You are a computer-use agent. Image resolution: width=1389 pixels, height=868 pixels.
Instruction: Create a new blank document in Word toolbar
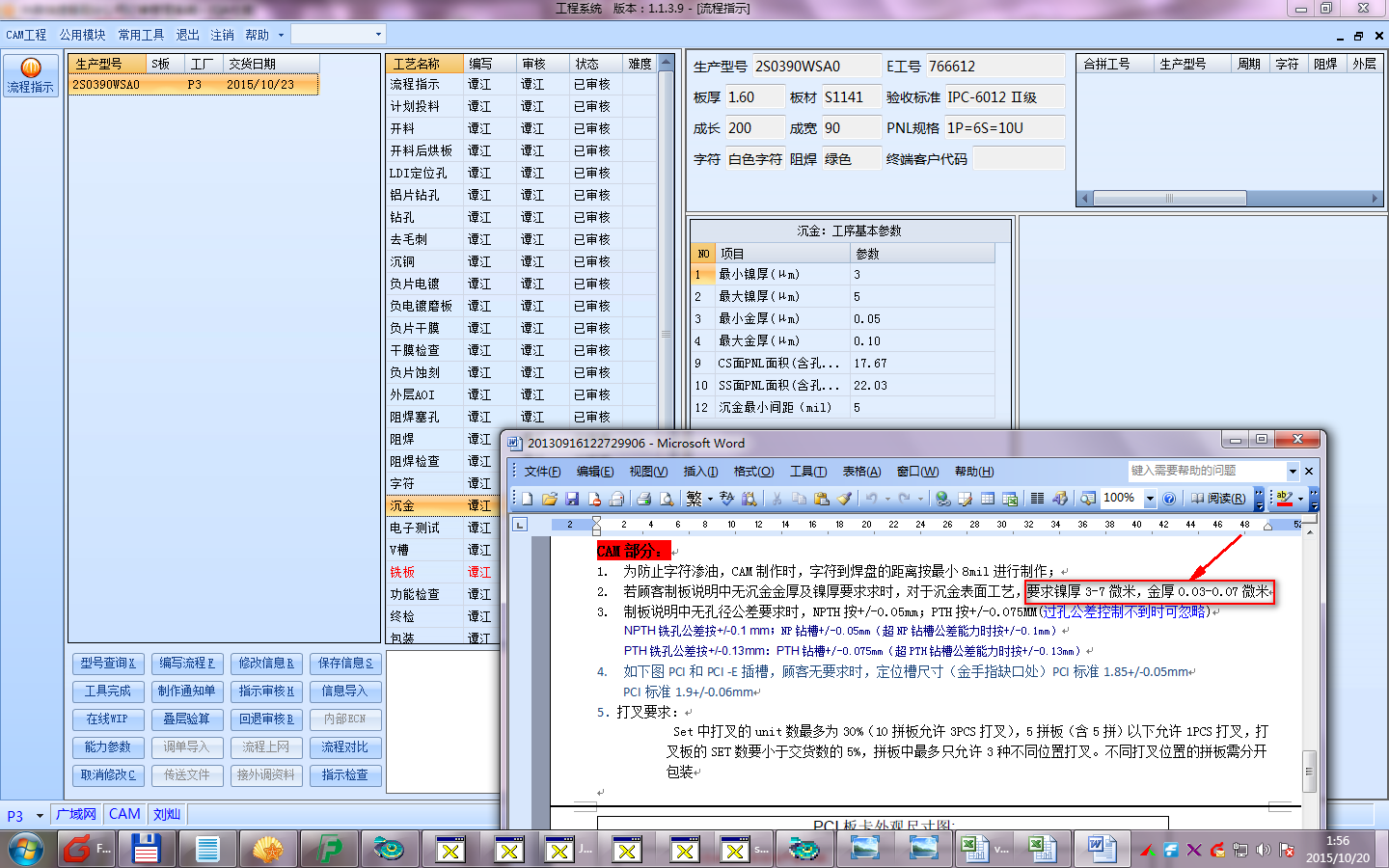click(x=527, y=499)
